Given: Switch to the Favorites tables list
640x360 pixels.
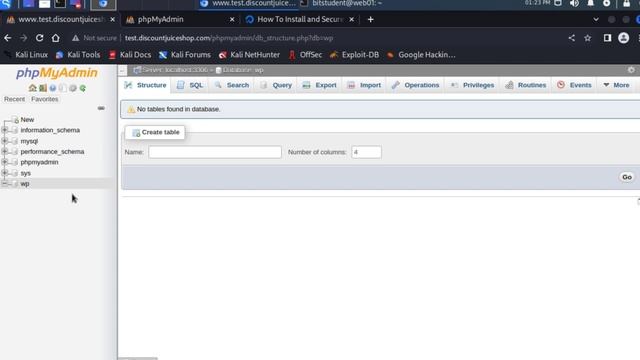Looking at the screenshot, I should (x=44, y=99).
